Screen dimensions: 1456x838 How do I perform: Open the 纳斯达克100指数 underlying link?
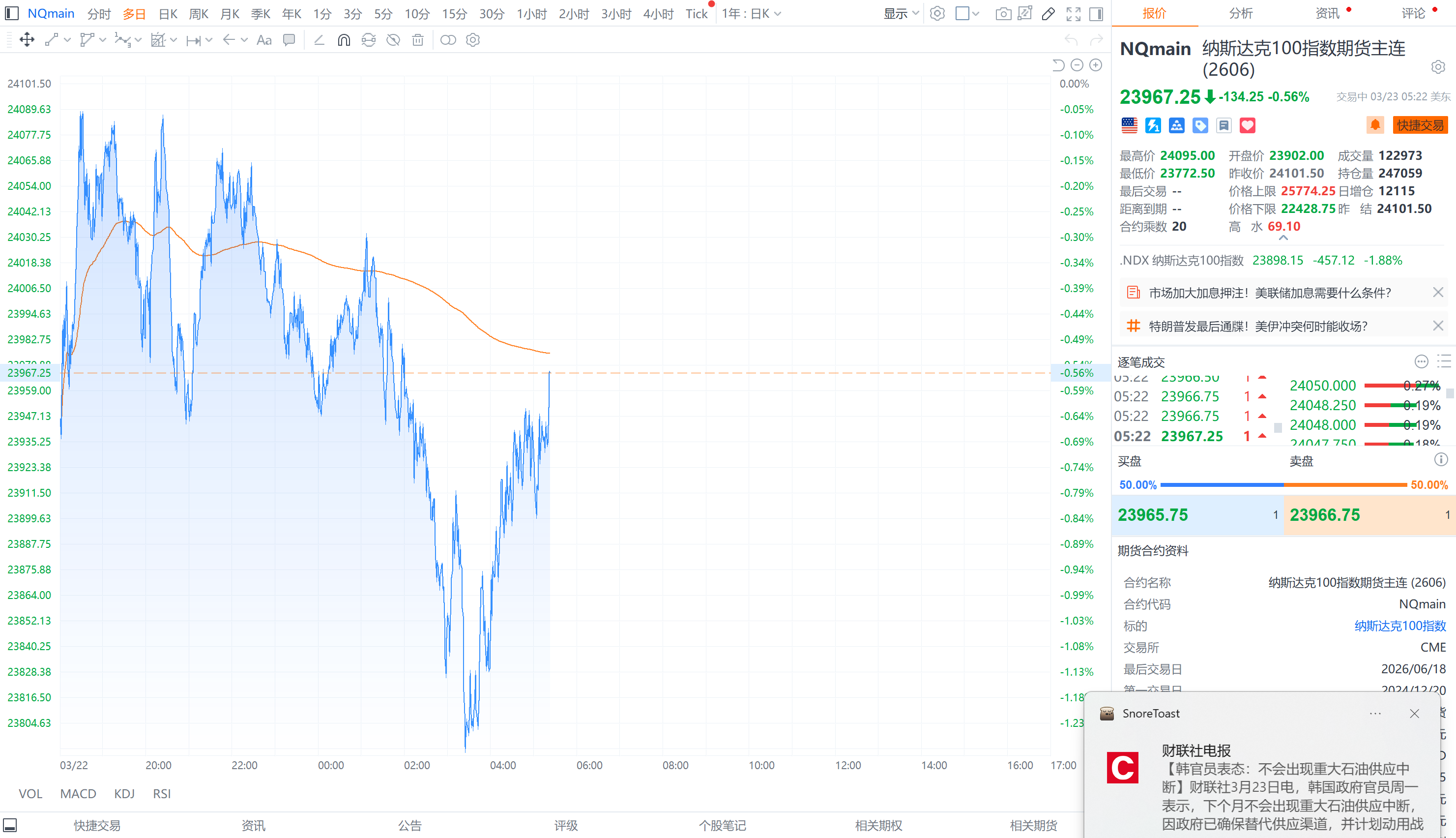point(1399,626)
